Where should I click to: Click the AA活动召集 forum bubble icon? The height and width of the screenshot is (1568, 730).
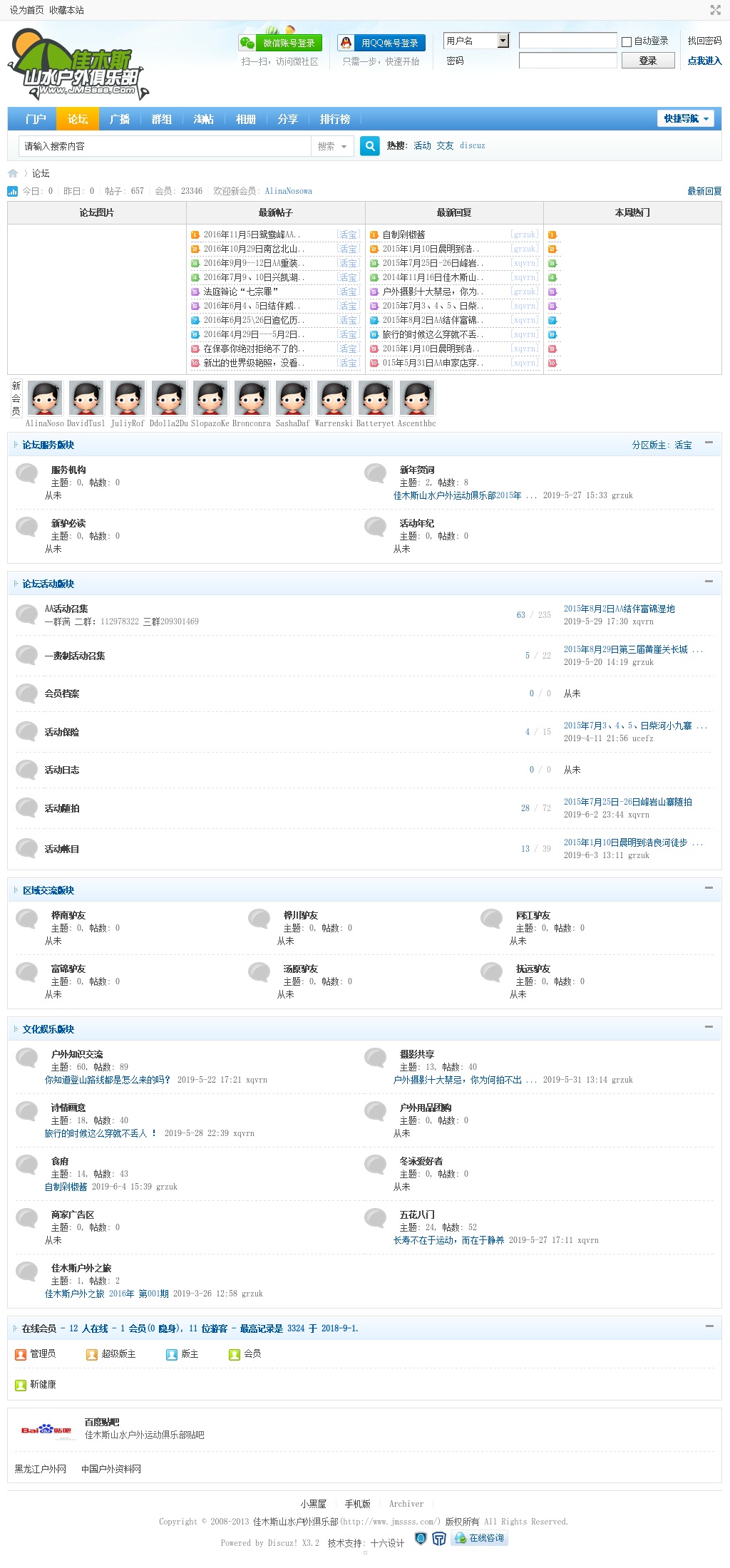[27, 614]
